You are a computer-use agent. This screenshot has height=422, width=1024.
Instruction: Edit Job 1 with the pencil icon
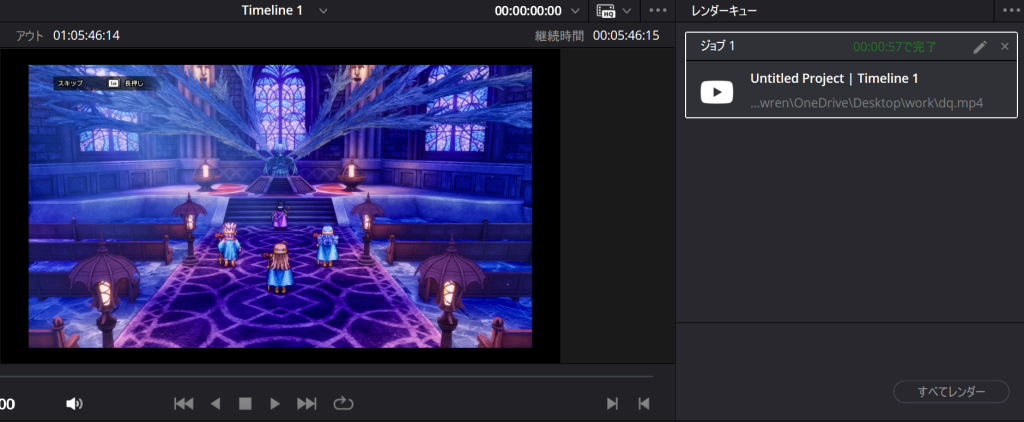point(980,46)
